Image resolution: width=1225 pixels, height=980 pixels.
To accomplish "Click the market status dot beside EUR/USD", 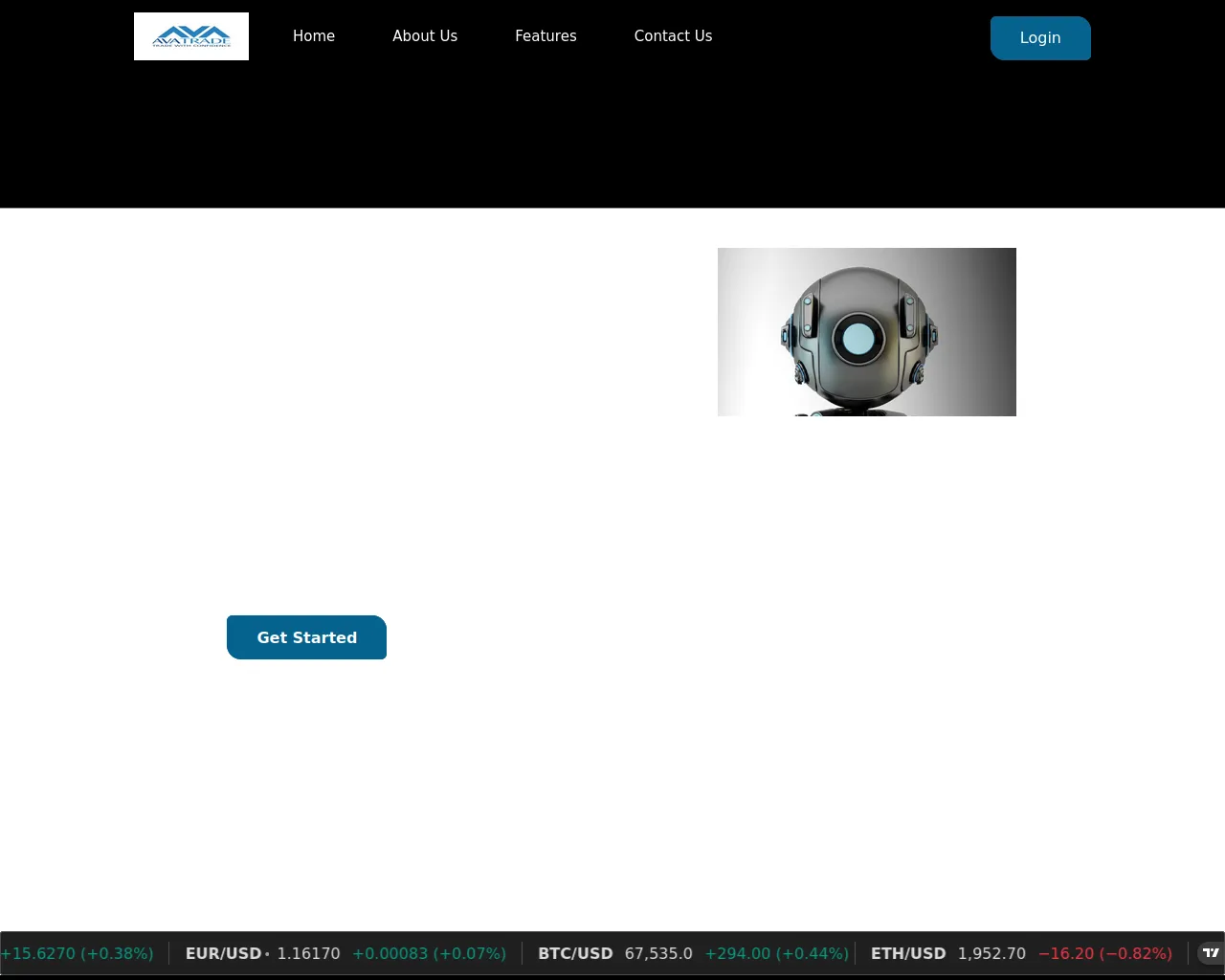I will coord(267,954).
